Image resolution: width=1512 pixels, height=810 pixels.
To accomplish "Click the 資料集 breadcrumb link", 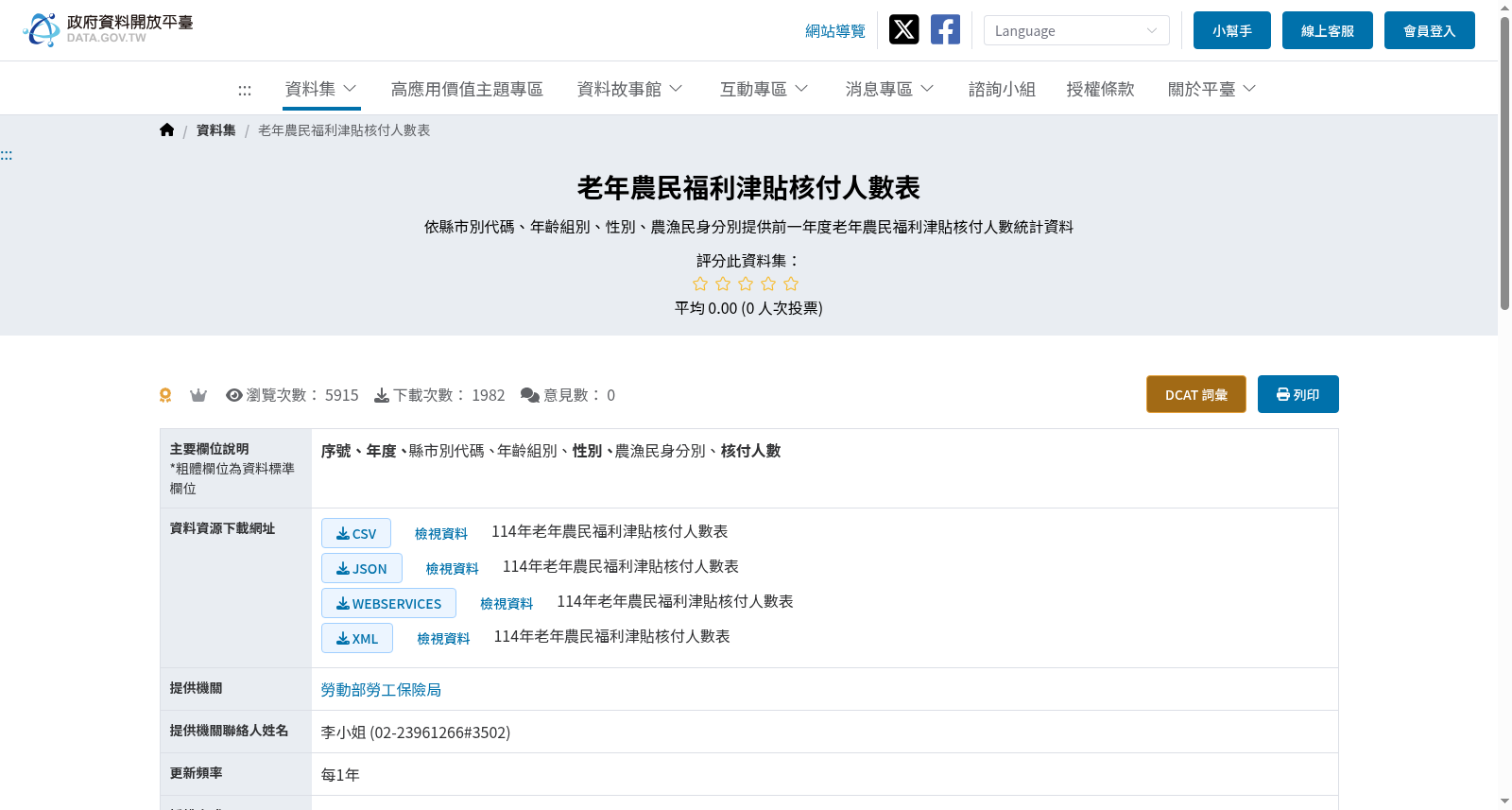I will 216,130.
